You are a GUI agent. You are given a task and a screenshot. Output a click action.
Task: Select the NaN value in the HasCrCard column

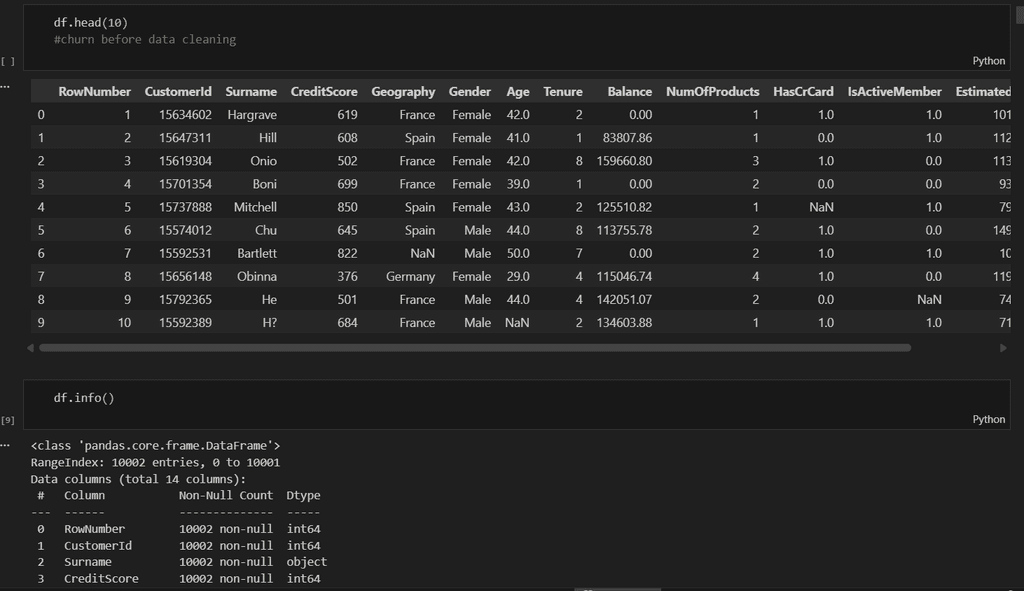(821, 207)
